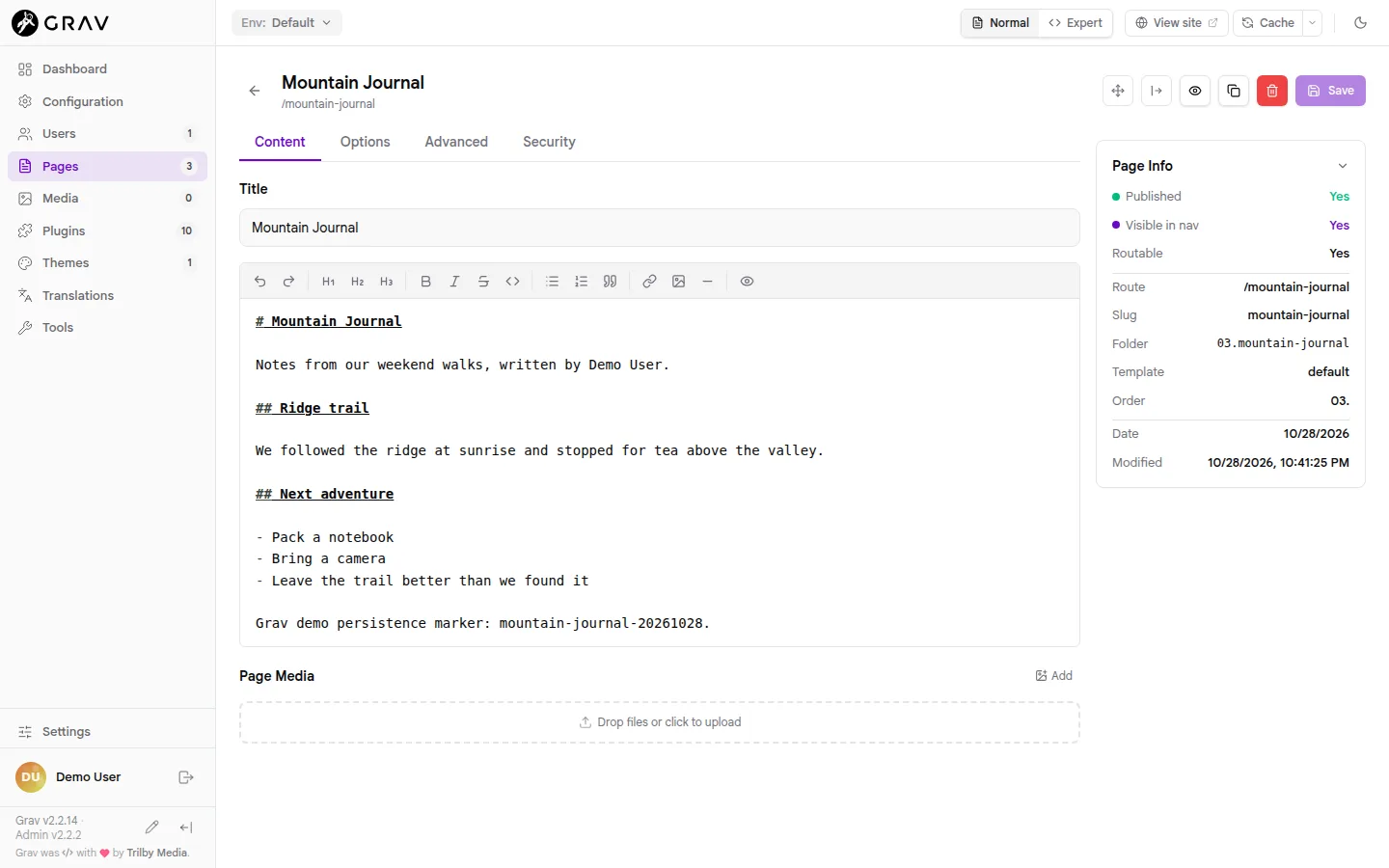Insert inline code formatting
This screenshot has height=868, width=1389.
coord(512,282)
